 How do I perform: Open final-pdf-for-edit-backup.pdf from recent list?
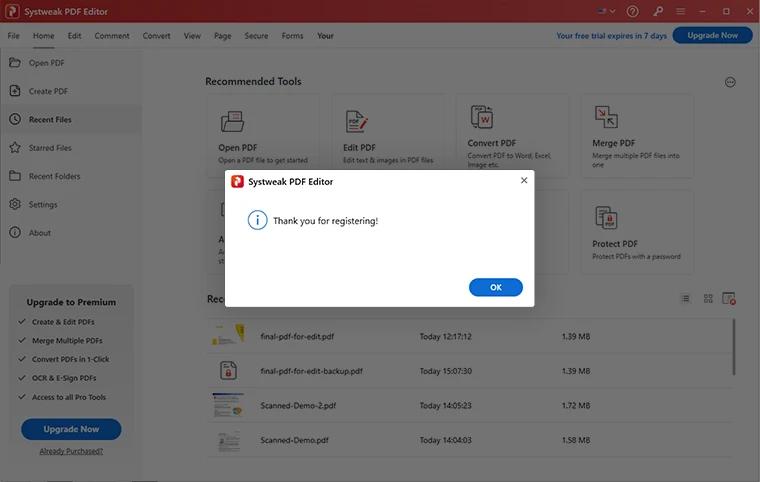click(470, 371)
